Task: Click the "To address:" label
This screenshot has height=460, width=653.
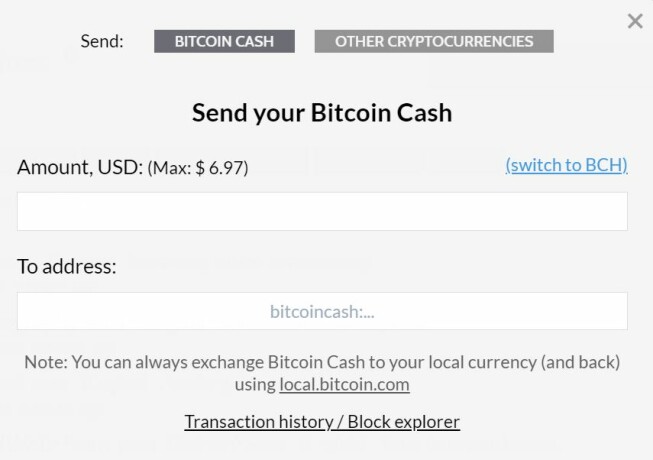Action: pos(67,266)
